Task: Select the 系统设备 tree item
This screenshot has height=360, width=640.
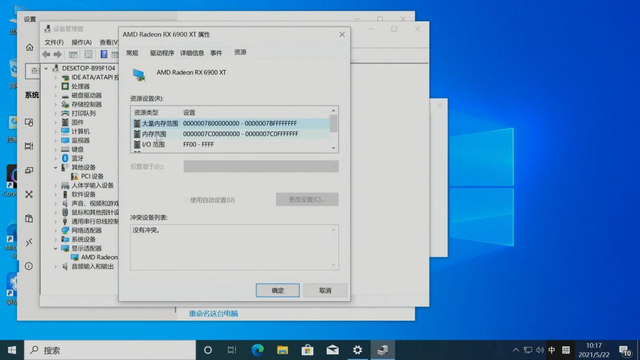Action: click(x=83, y=239)
